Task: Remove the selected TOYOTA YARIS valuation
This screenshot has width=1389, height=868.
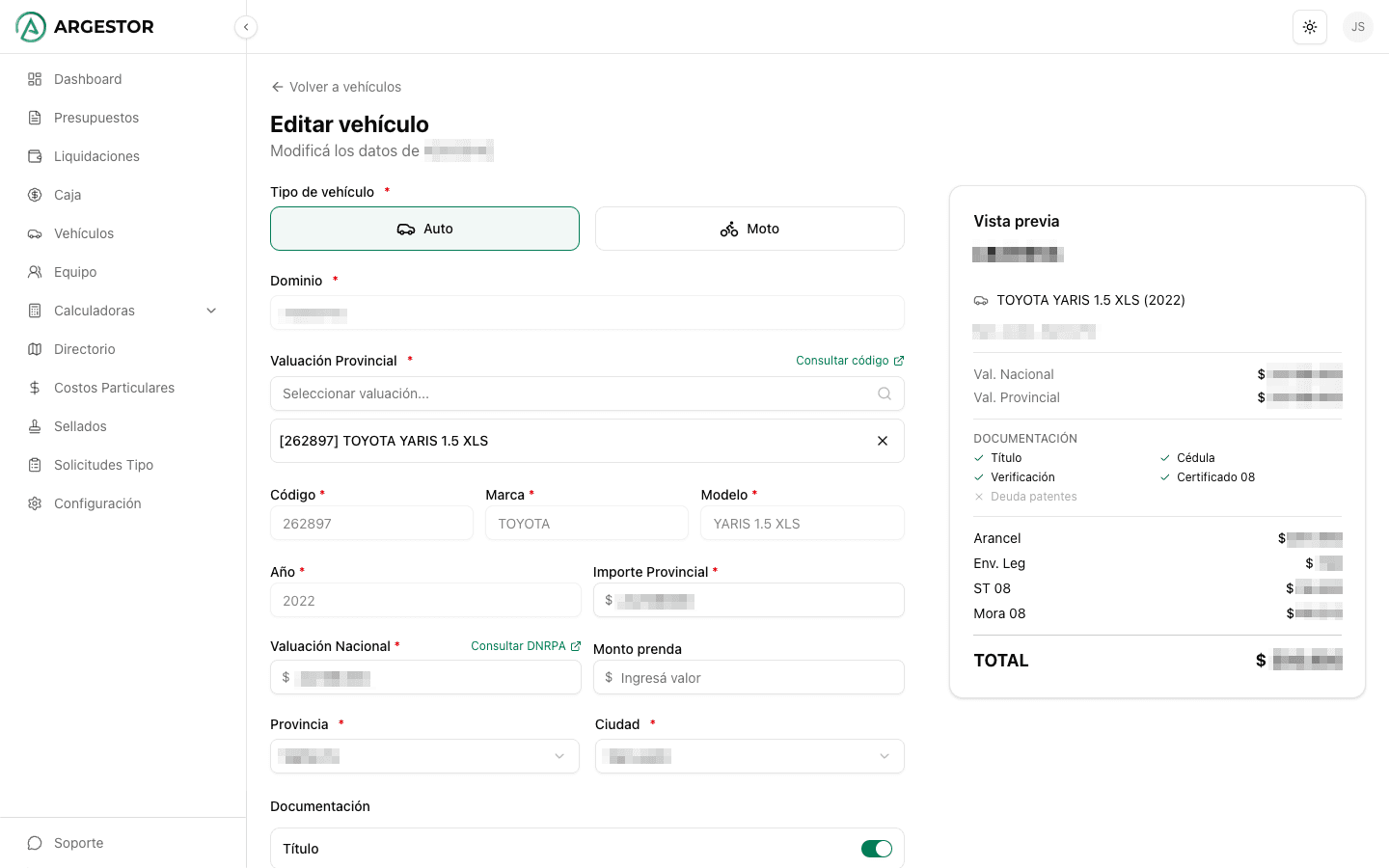Action: click(x=882, y=441)
